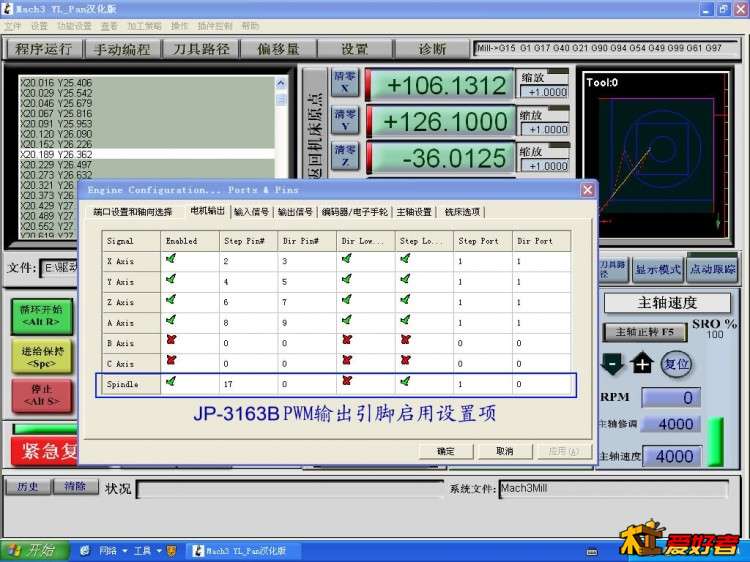Zero the Y axis with 清零 Y
This screenshot has height=562, width=750.
click(345, 120)
